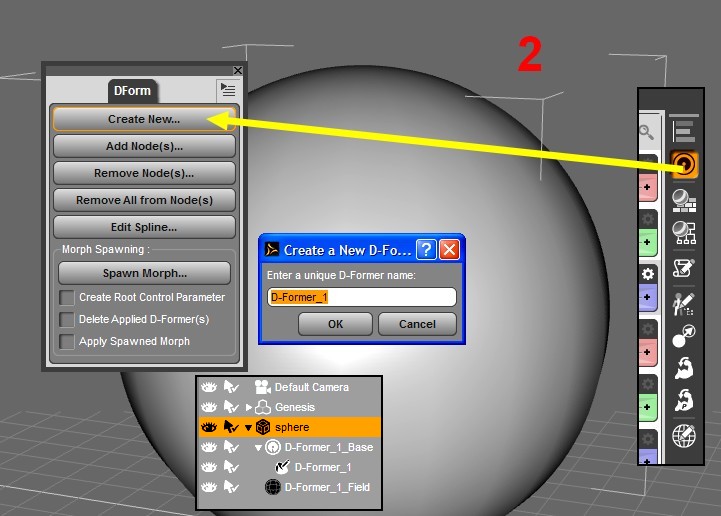Toggle visibility eye of D-Former_1_Base

209,447
